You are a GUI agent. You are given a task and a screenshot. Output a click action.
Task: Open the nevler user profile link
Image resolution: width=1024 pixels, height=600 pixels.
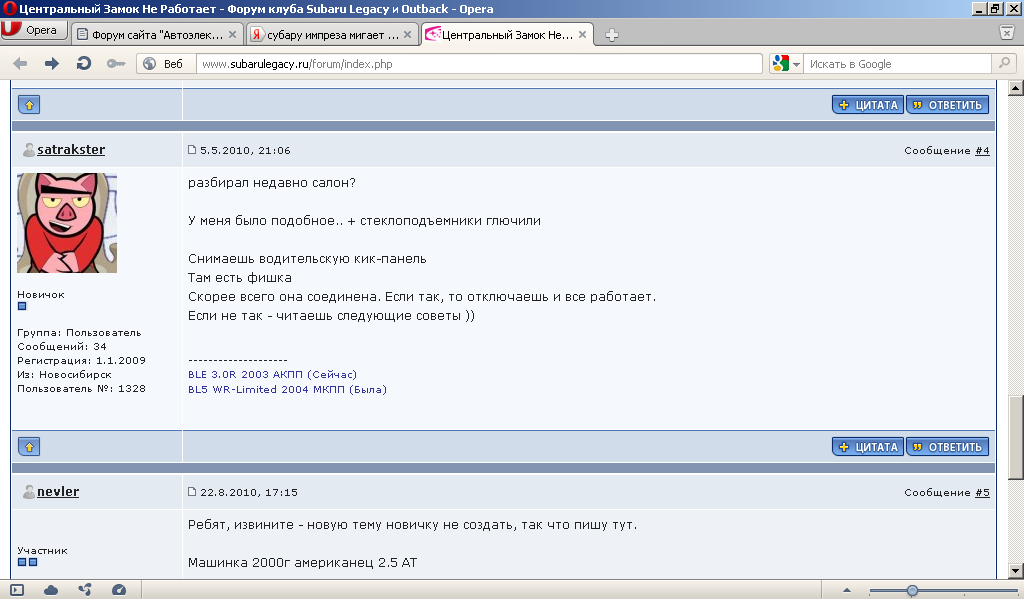pyautogui.click(x=57, y=492)
